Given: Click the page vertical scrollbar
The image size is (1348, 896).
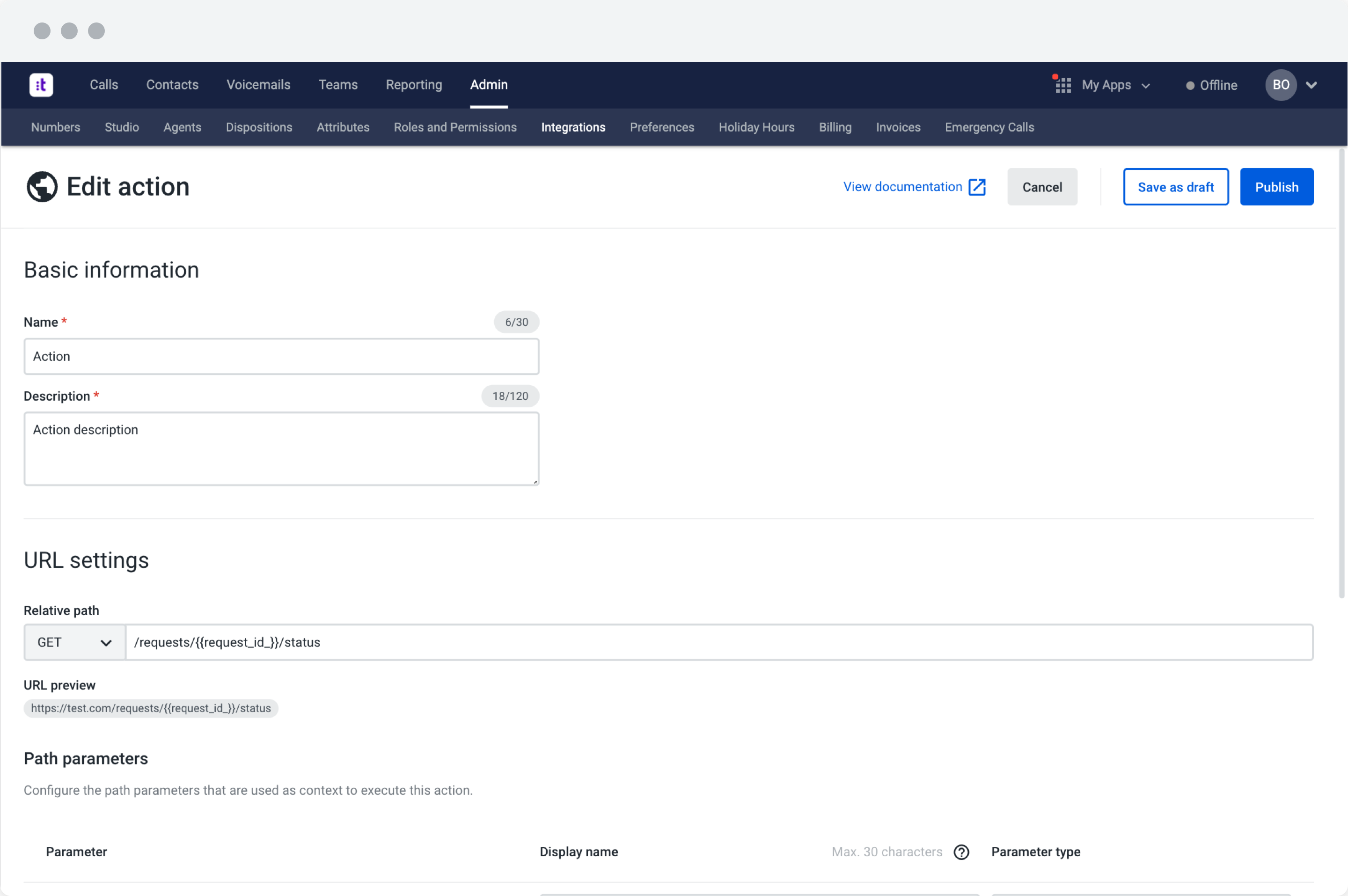Looking at the screenshot, I should (x=1341, y=371).
